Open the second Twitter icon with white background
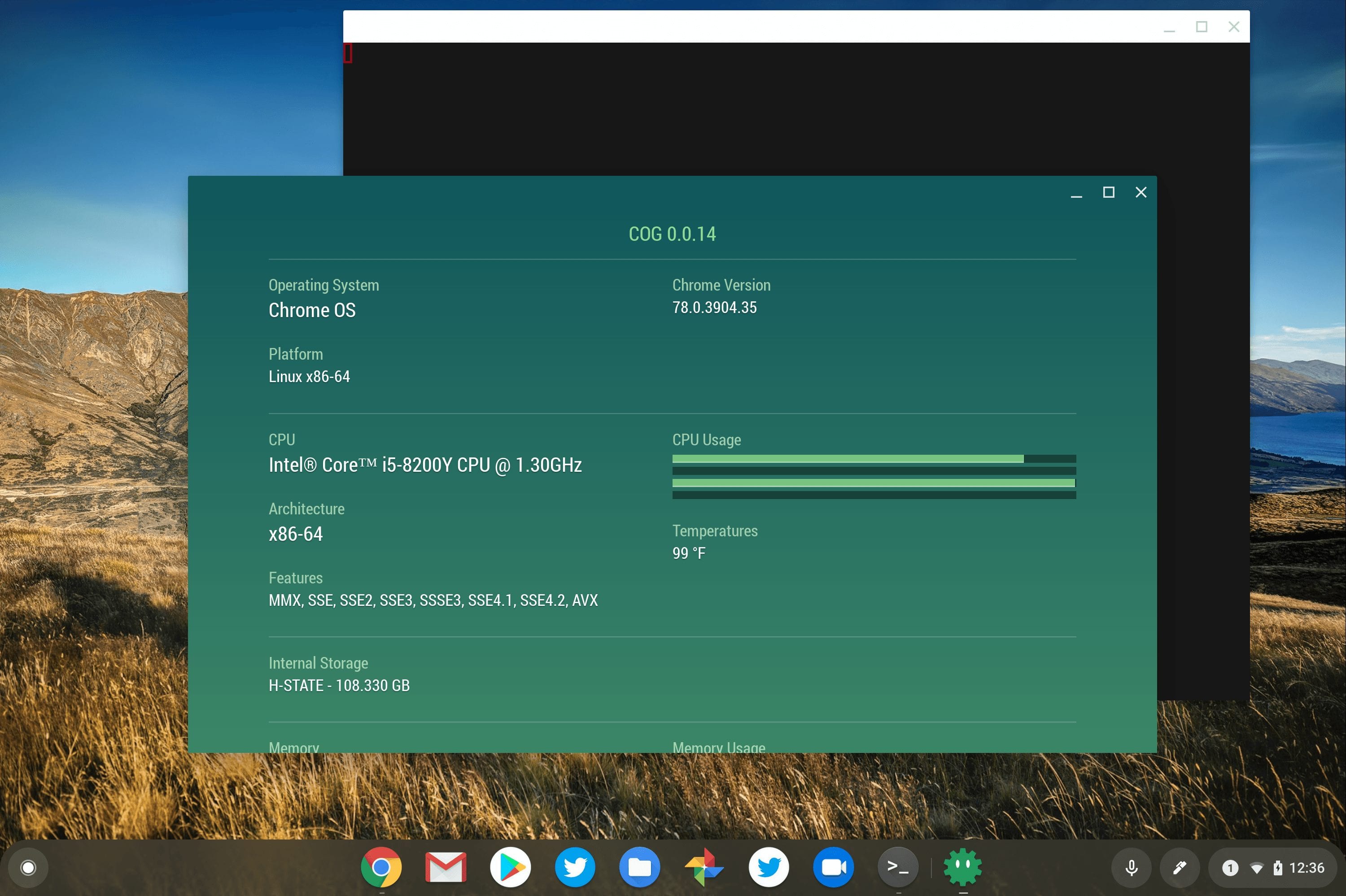1346x896 pixels. pos(769,867)
